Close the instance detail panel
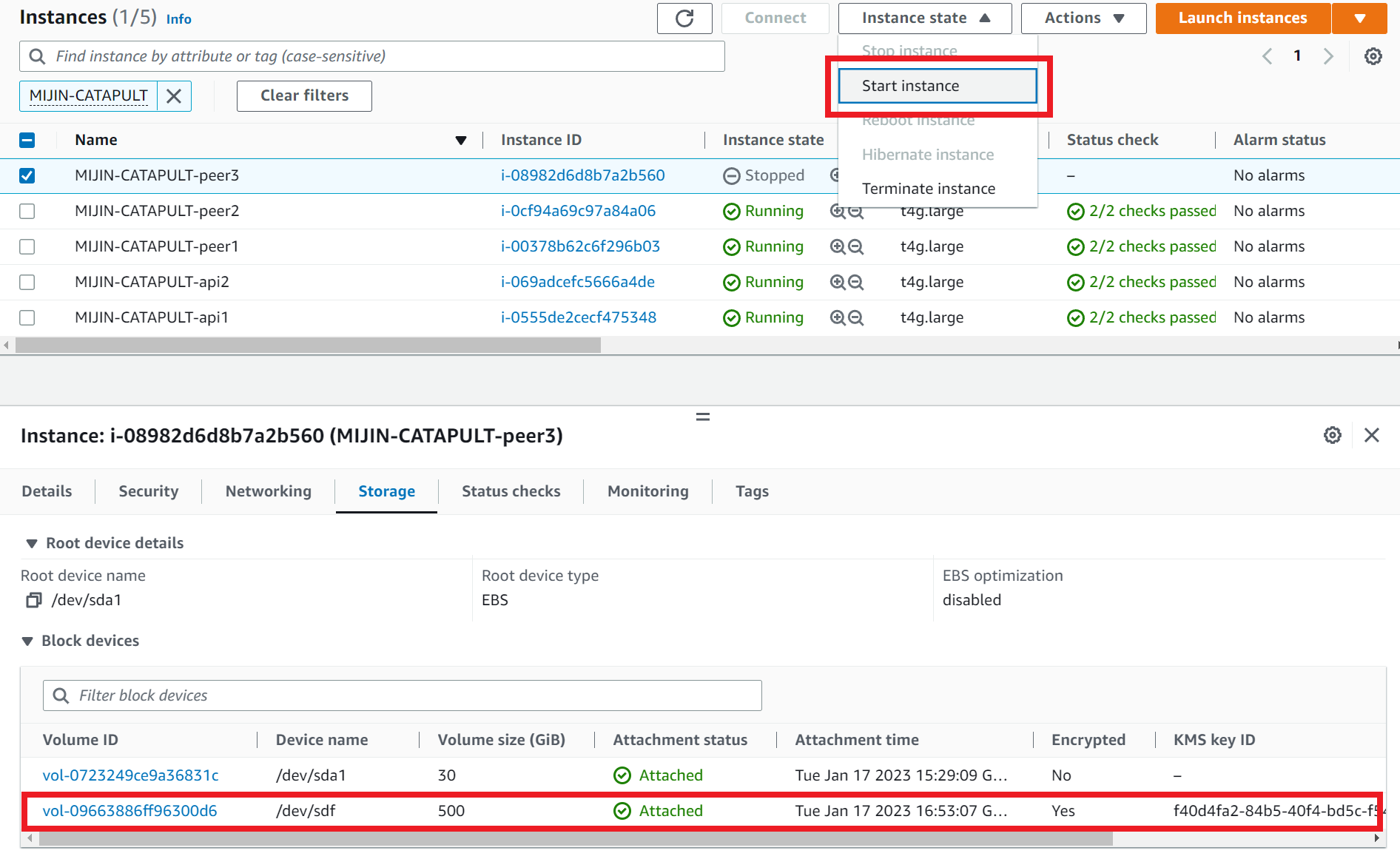This screenshot has width=1400, height=859. click(1372, 435)
